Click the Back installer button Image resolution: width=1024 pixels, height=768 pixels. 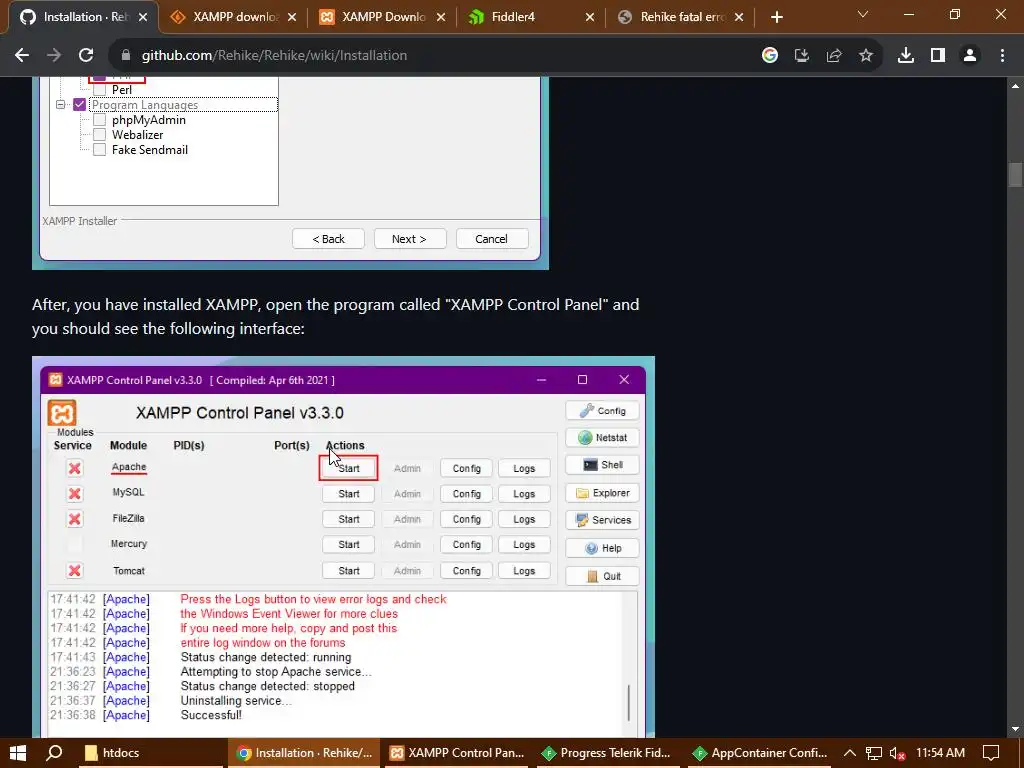[x=328, y=239]
